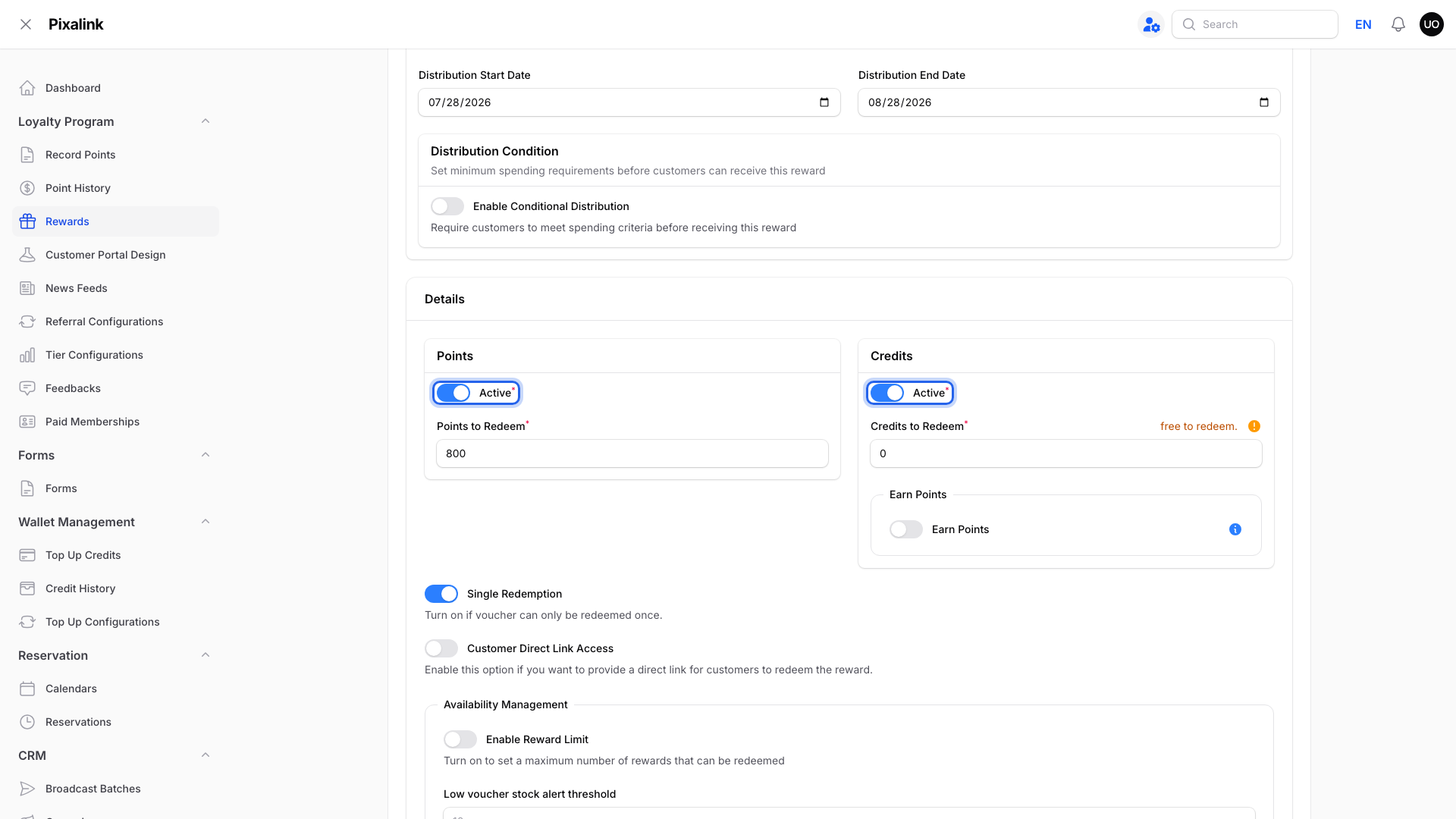The height and width of the screenshot is (819, 1456).
Task: Open the UO profile avatar
Action: [x=1432, y=24]
